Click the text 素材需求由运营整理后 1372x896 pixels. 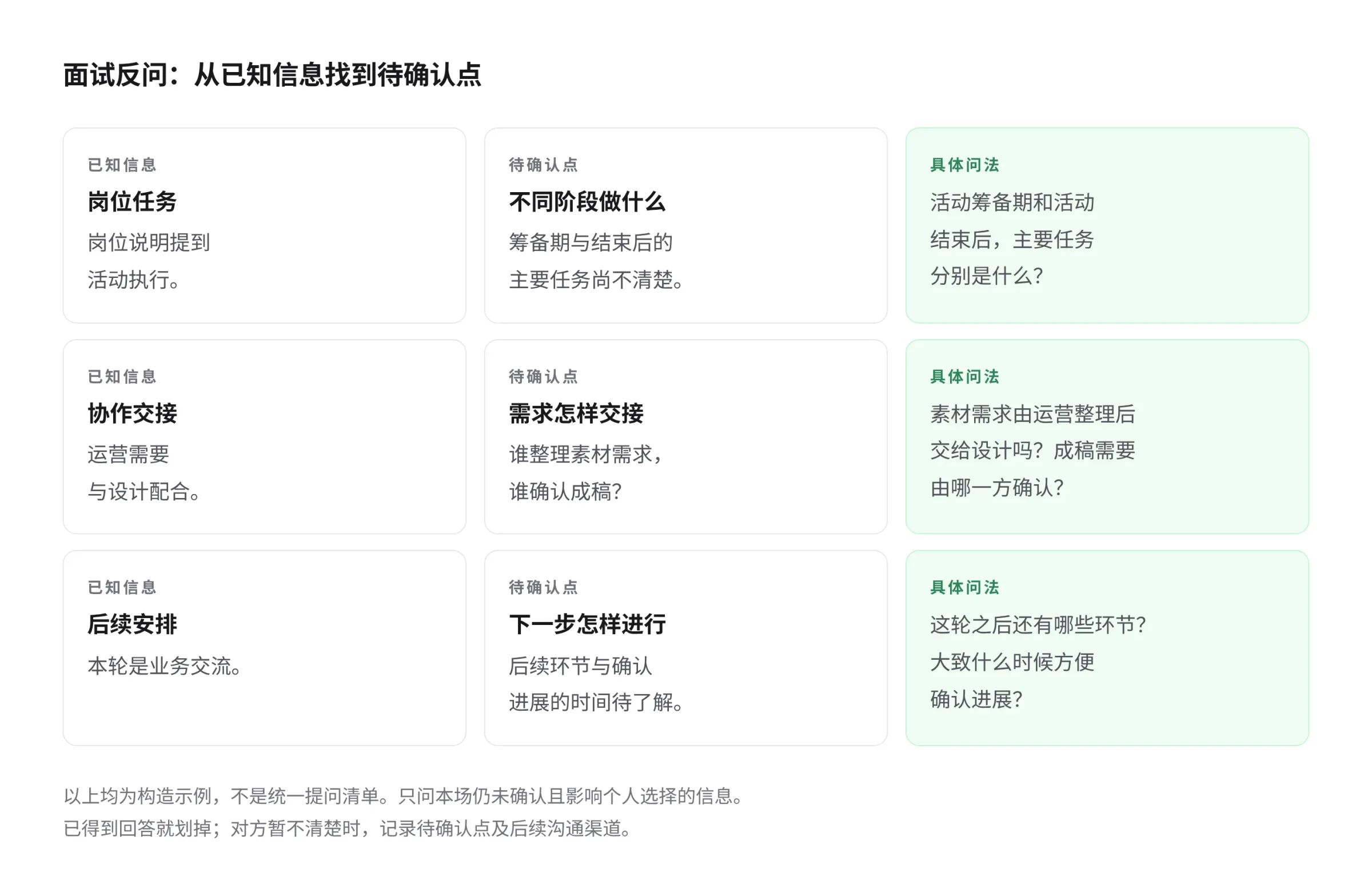(1032, 414)
